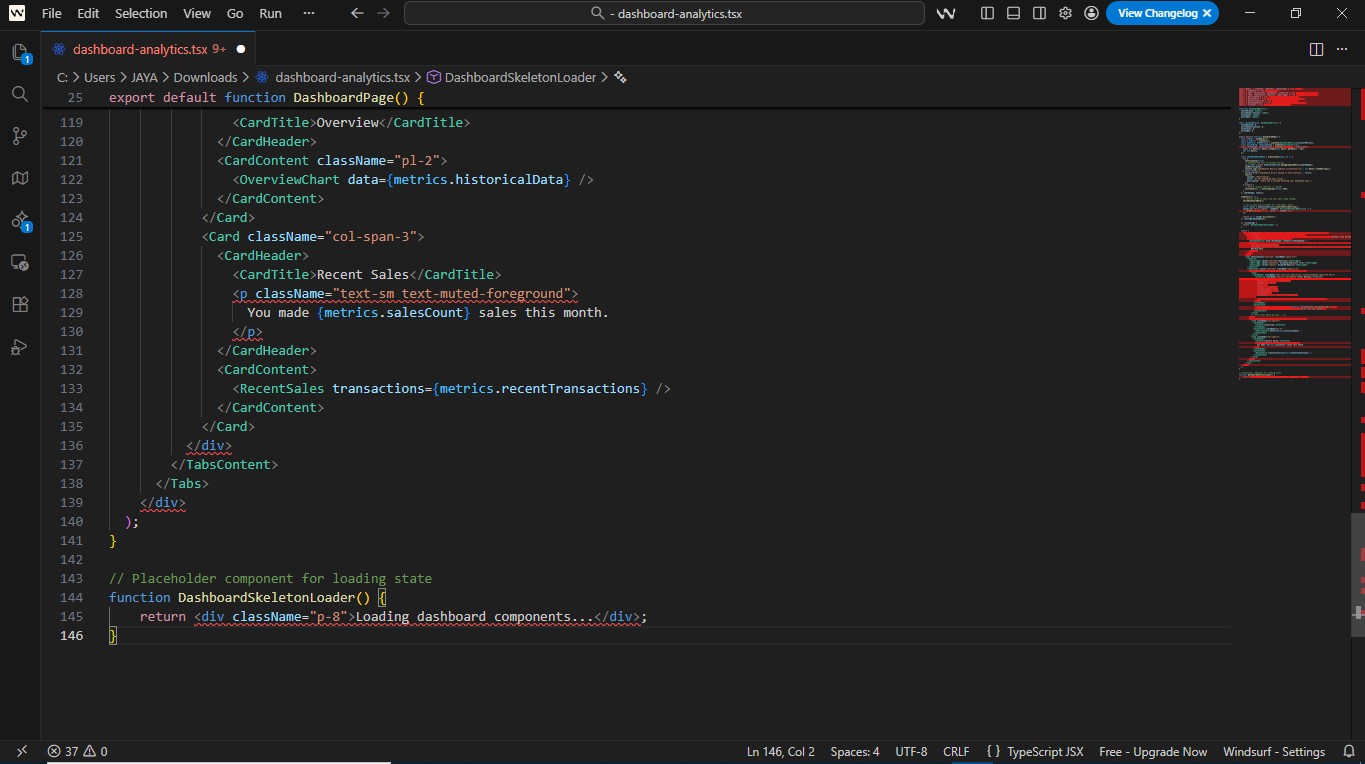Click Free - Upgrade Now in status bar
The width and height of the screenshot is (1365, 764).
1152,751
